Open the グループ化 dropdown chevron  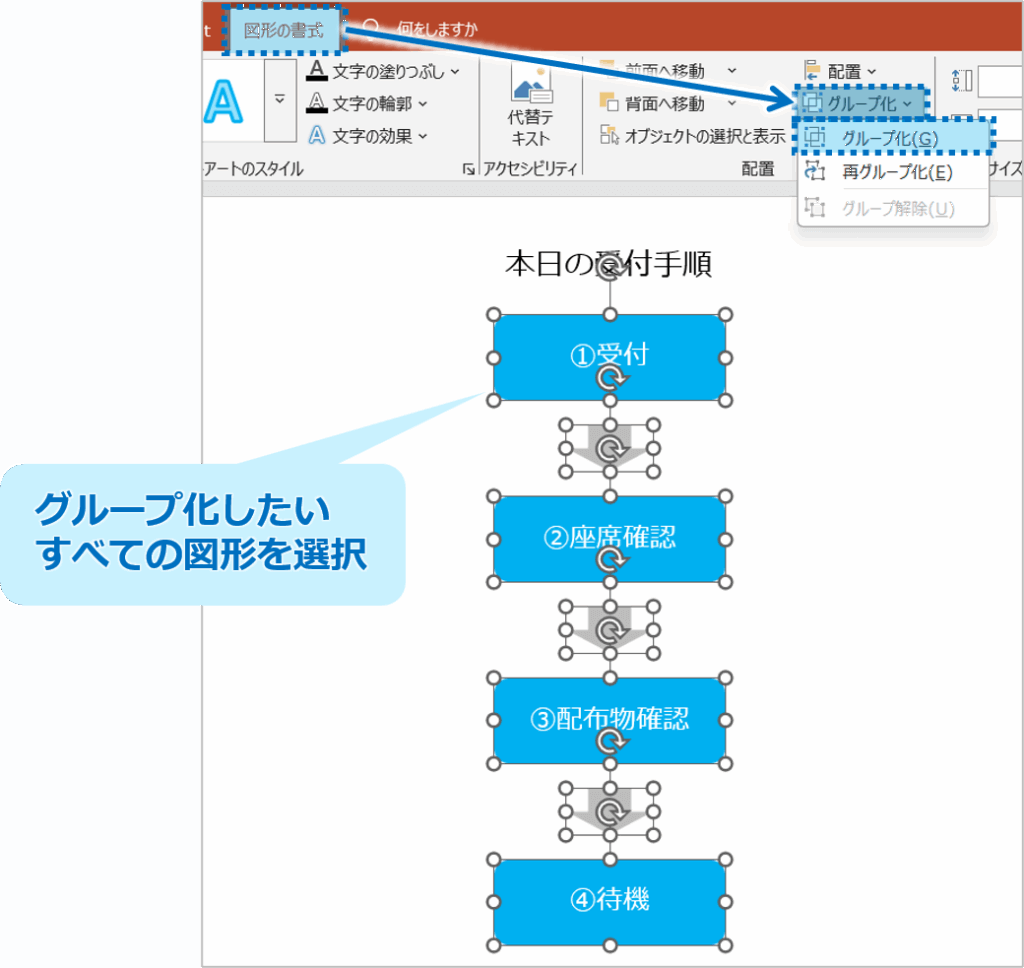(906, 103)
